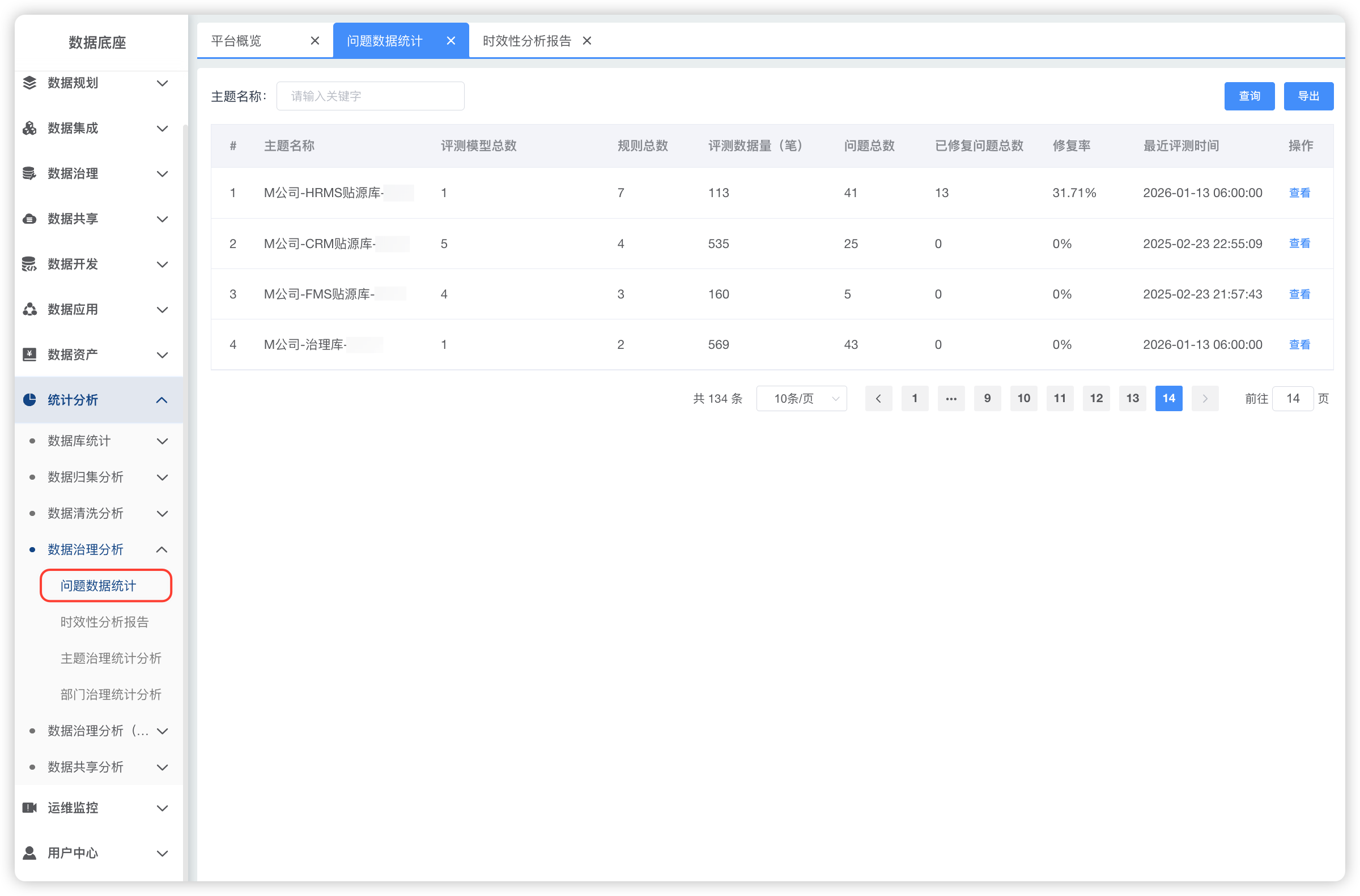Switch to the 时效性分析报告 tab

click(x=526, y=41)
